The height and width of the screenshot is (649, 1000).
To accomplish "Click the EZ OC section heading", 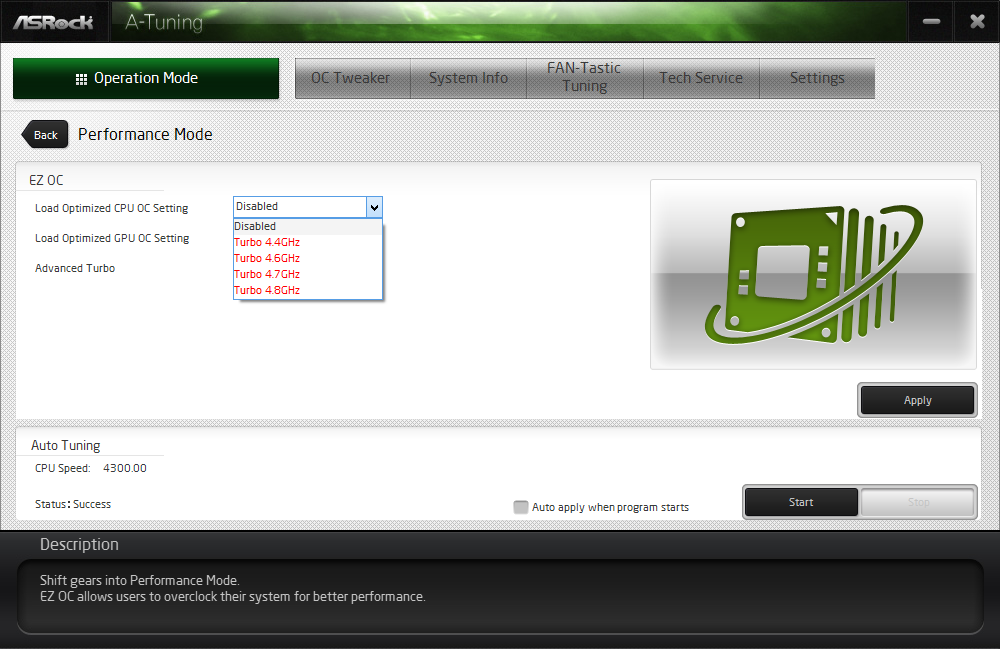I will pos(46,180).
